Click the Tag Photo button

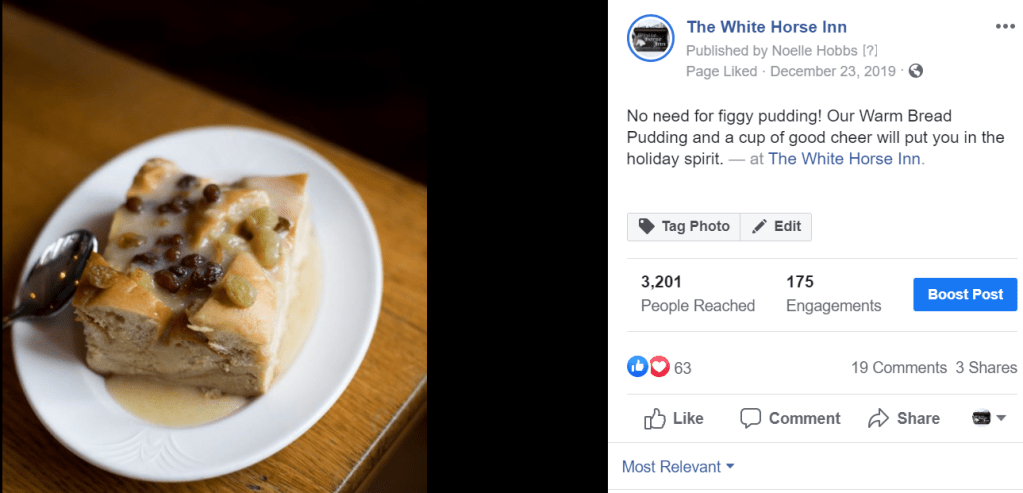tap(684, 226)
